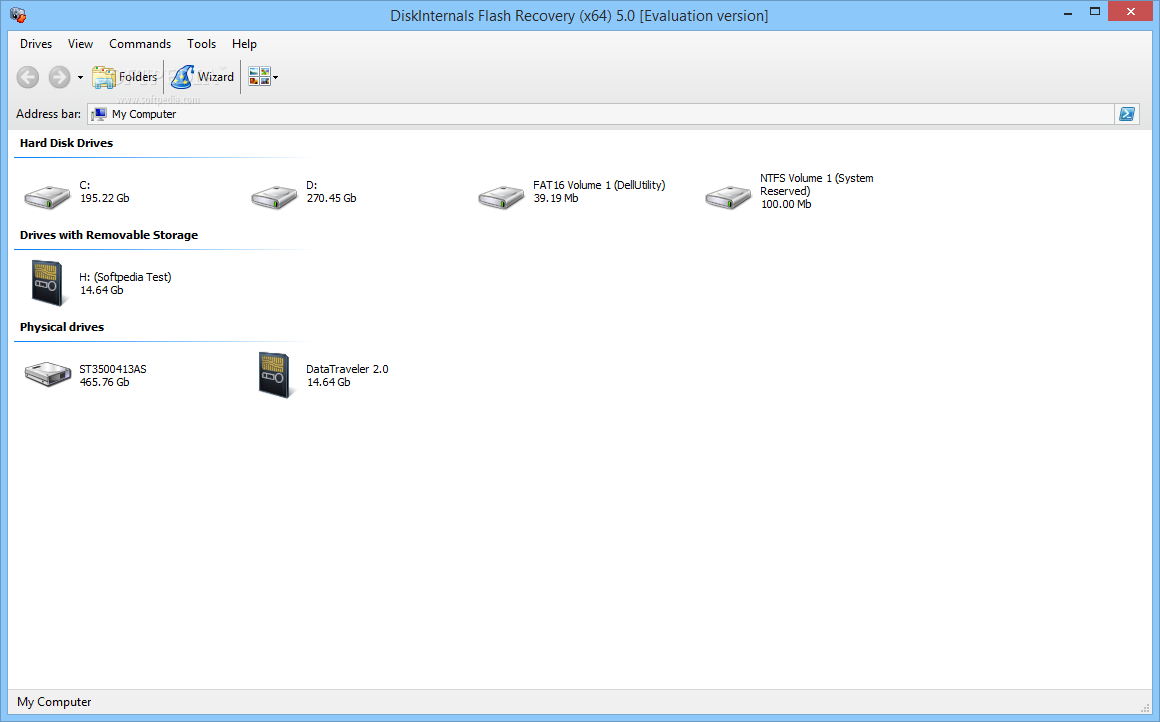Viewport: 1160px width, 722px height.
Task: Click Drives with Removable Storage header
Action: [109, 235]
